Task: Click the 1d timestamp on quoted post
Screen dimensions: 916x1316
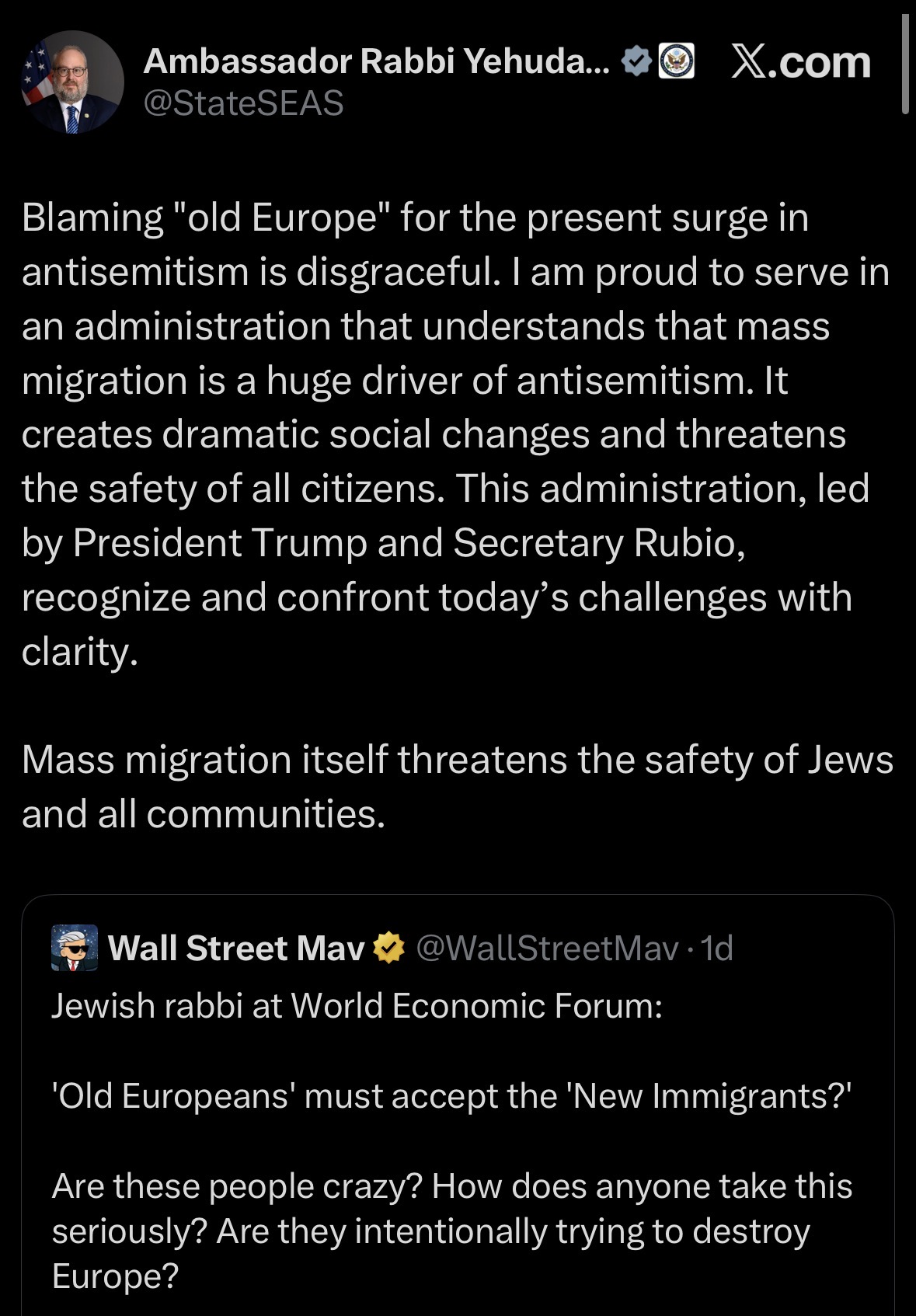Action: (716, 948)
